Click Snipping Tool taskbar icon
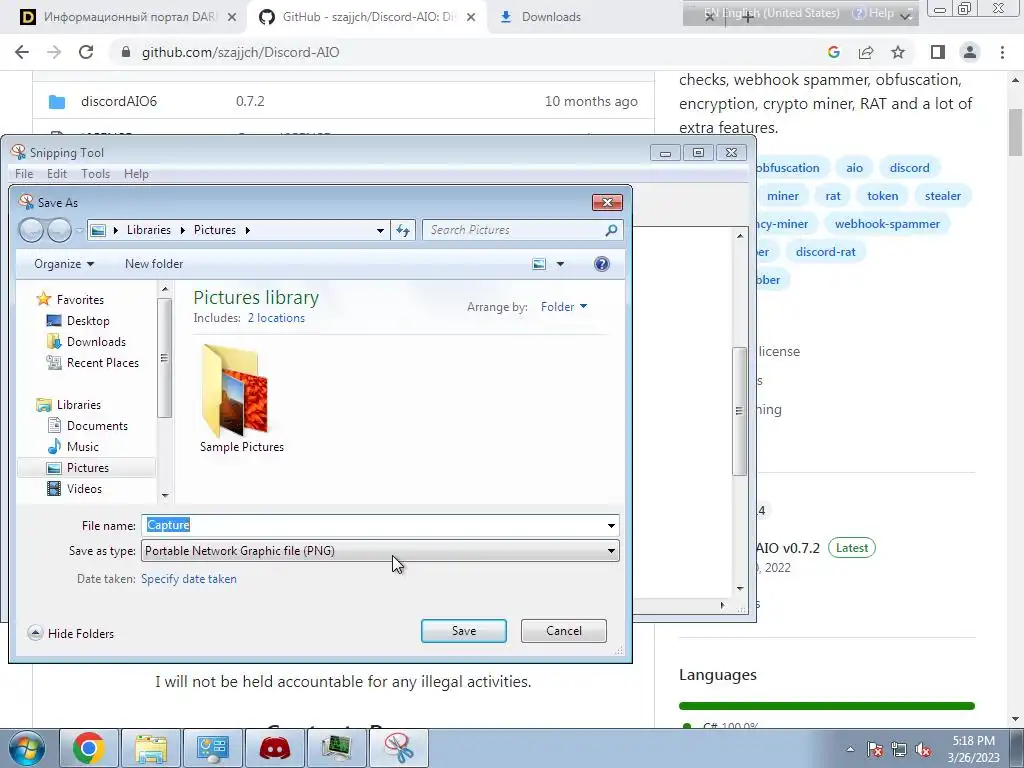Viewport: 1024px width, 768px height. (x=399, y=748)
